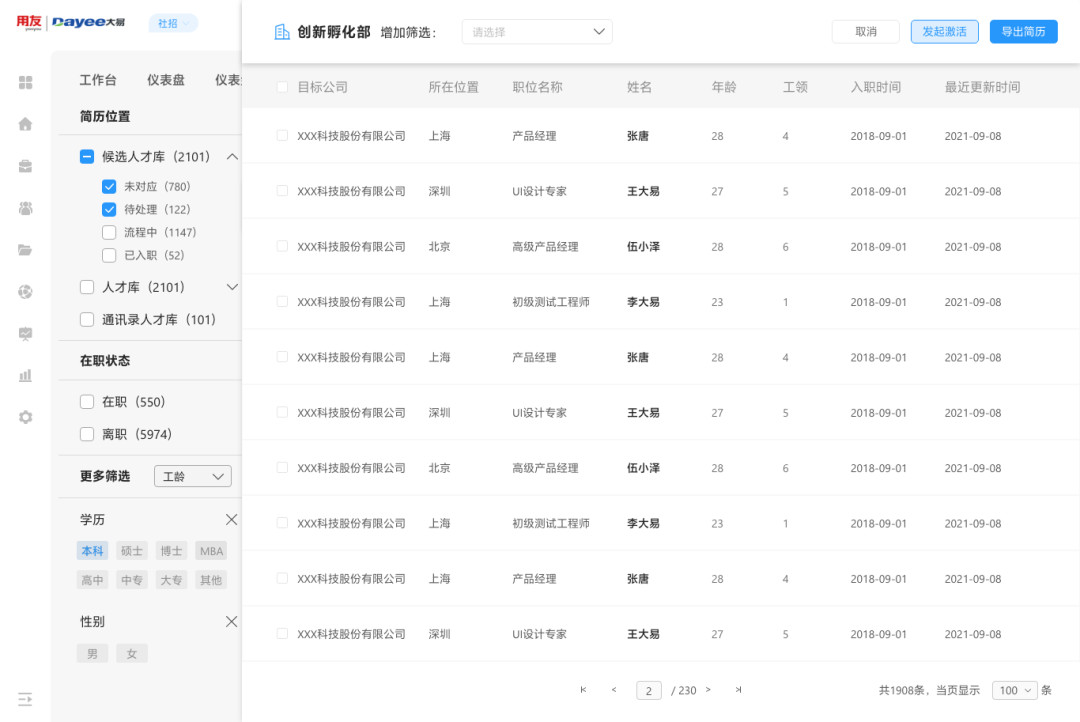Open the per-page count selector showing 100

[1014, 690]
